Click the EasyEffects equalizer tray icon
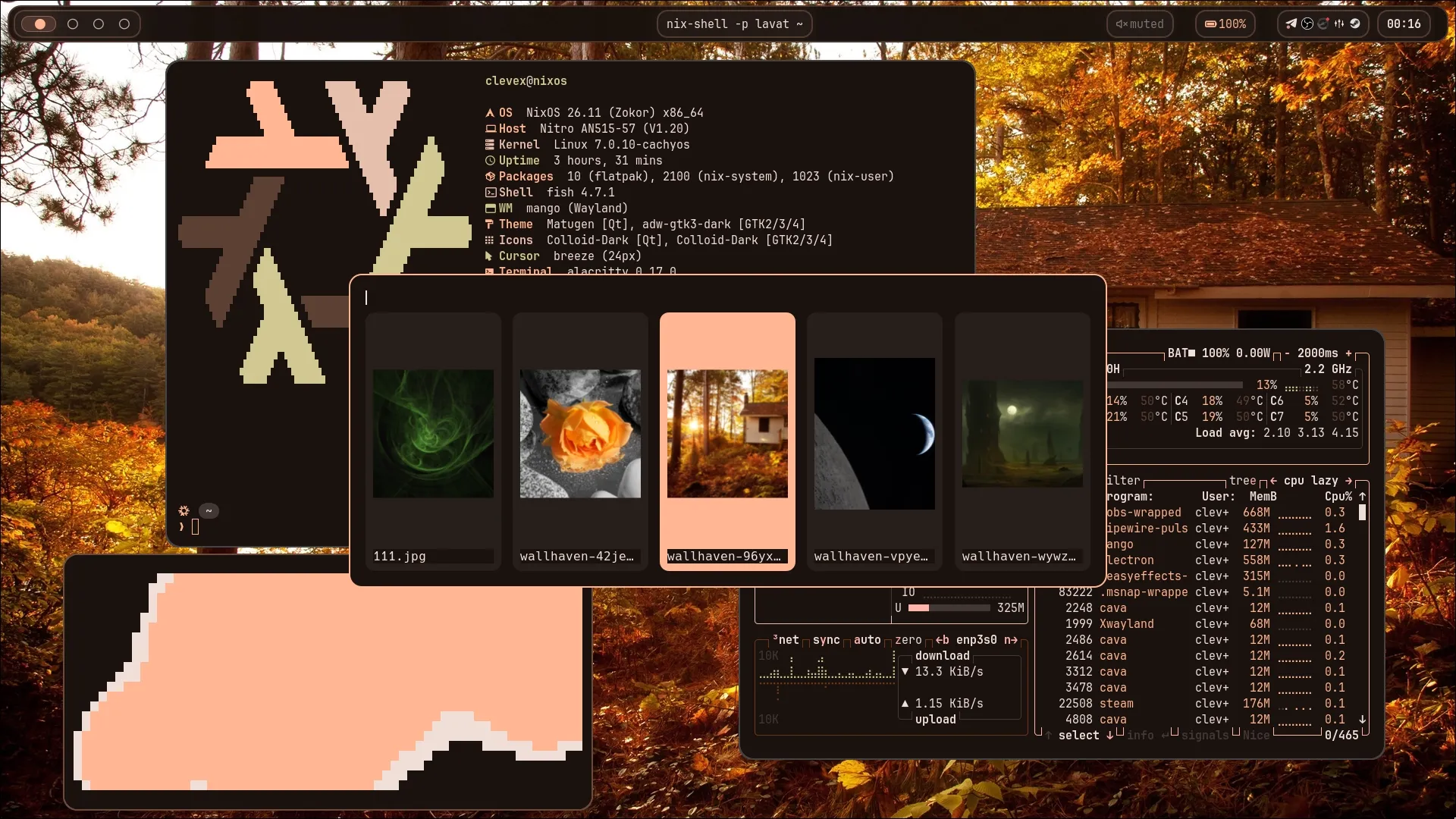This screenshot has width=1456, height=819. tap(1339, 24)
